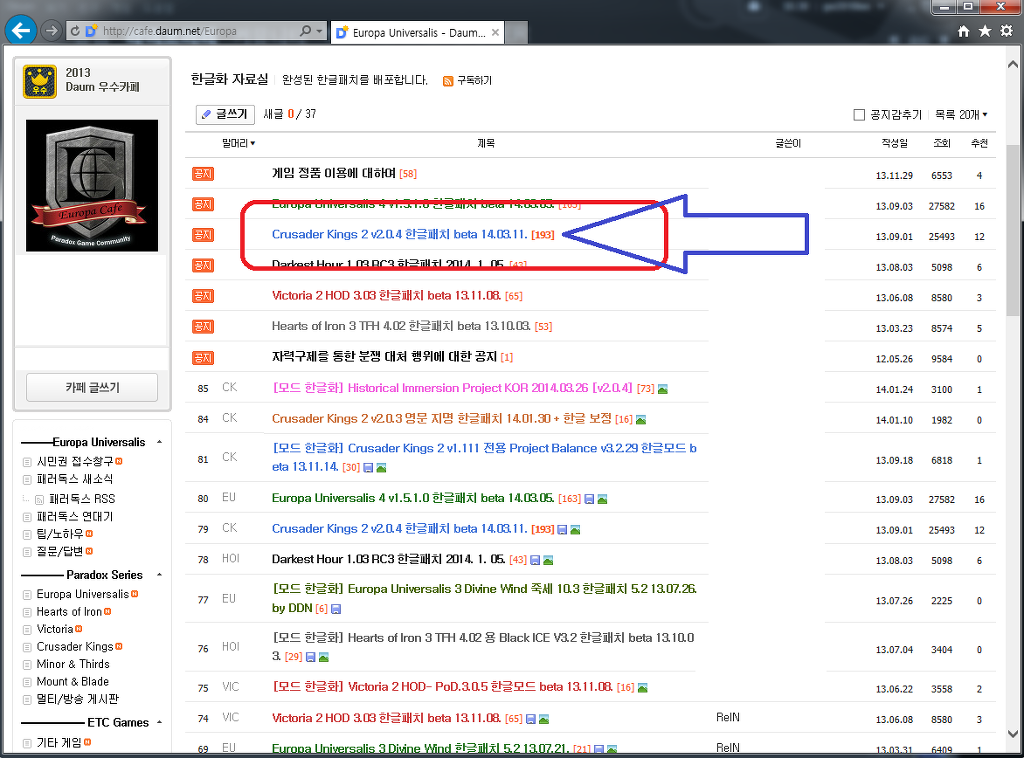Image resolution: width=1024 pixels, height=758 pixels.
Task: Open the 멀티/방송 게시판 board
Action: 78,699
